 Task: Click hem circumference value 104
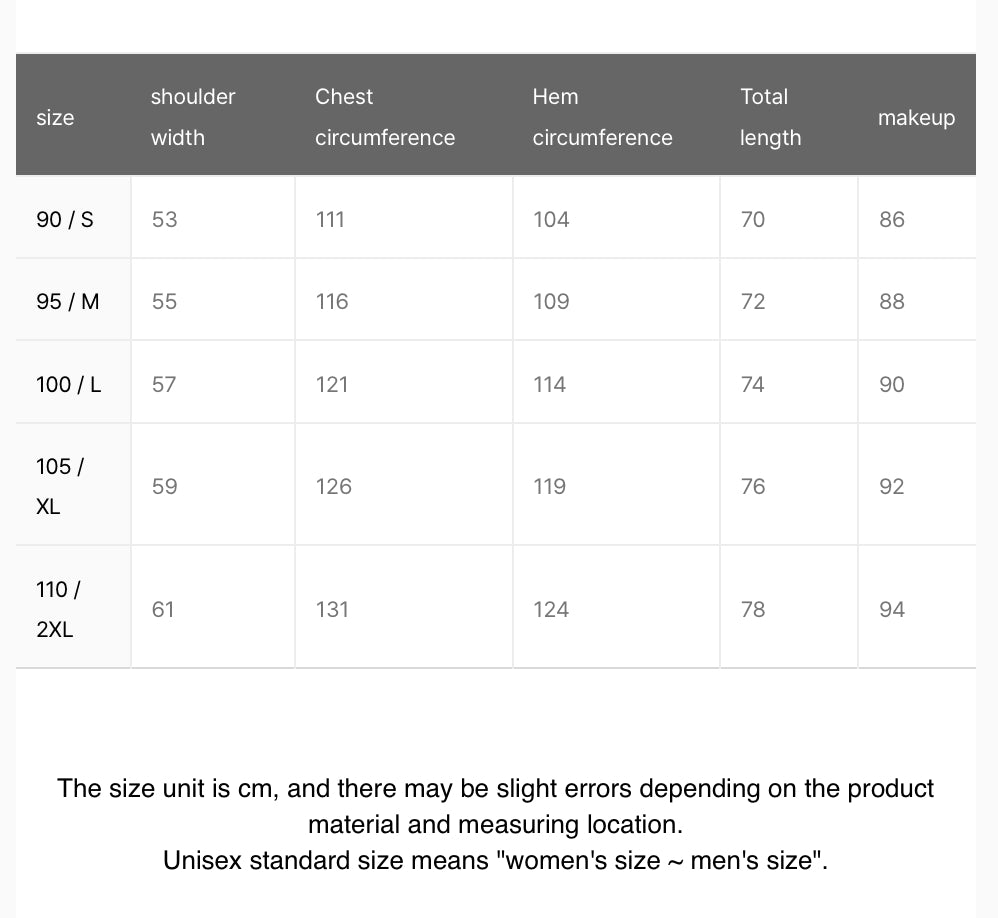coord(551,219)
